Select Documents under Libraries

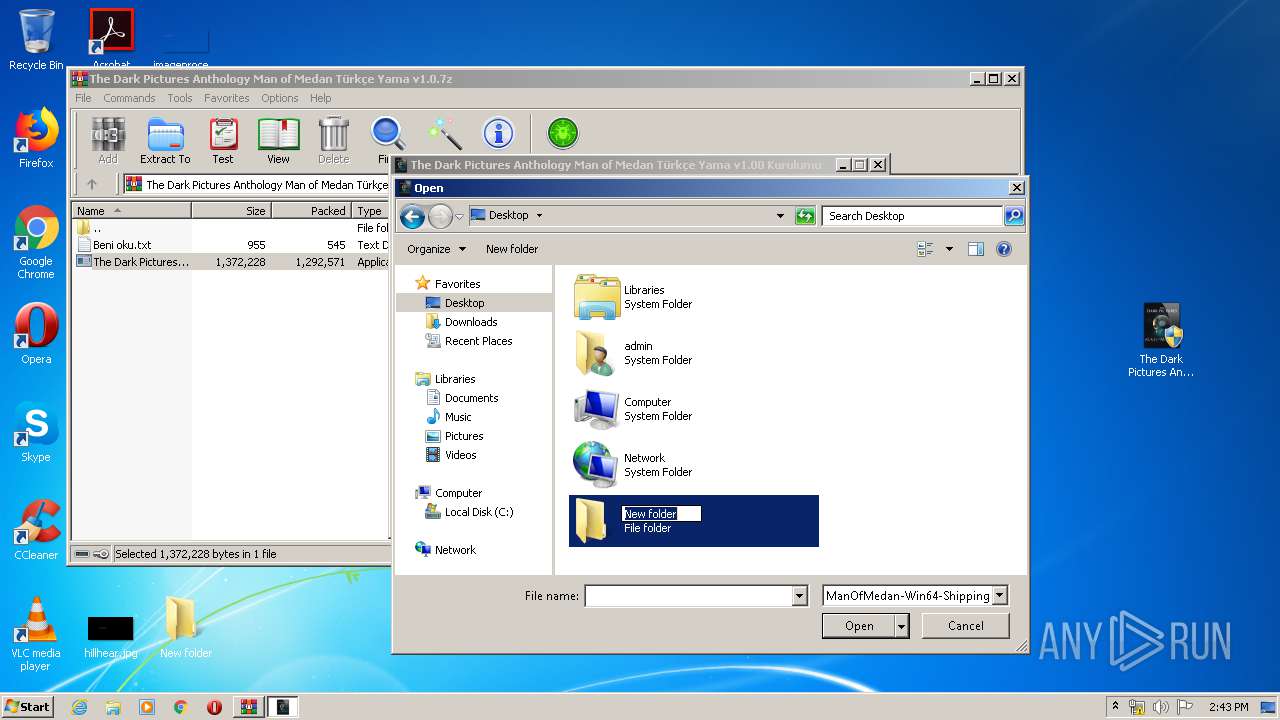[x=471, y=398]
